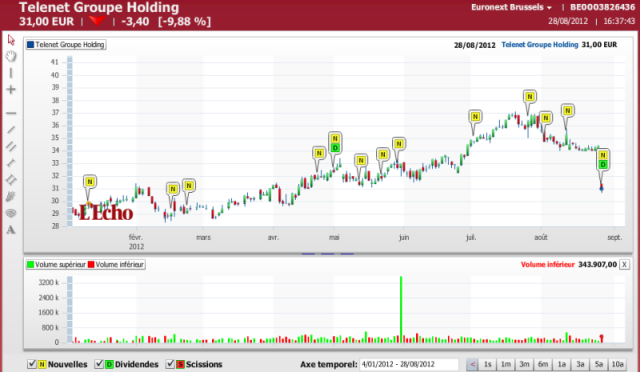
Task: Select the crosshair plus tool
Action: point(11,90)
